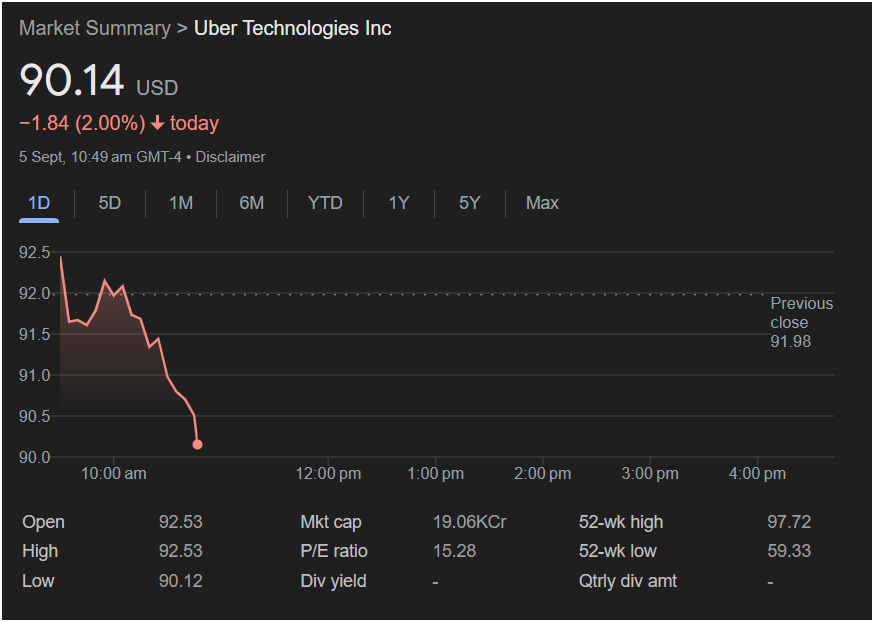Select the 90.14 price value
Image resolution: width=874 pixels, height=622 pixels.
pyautogui.click(x=71, y=81)
